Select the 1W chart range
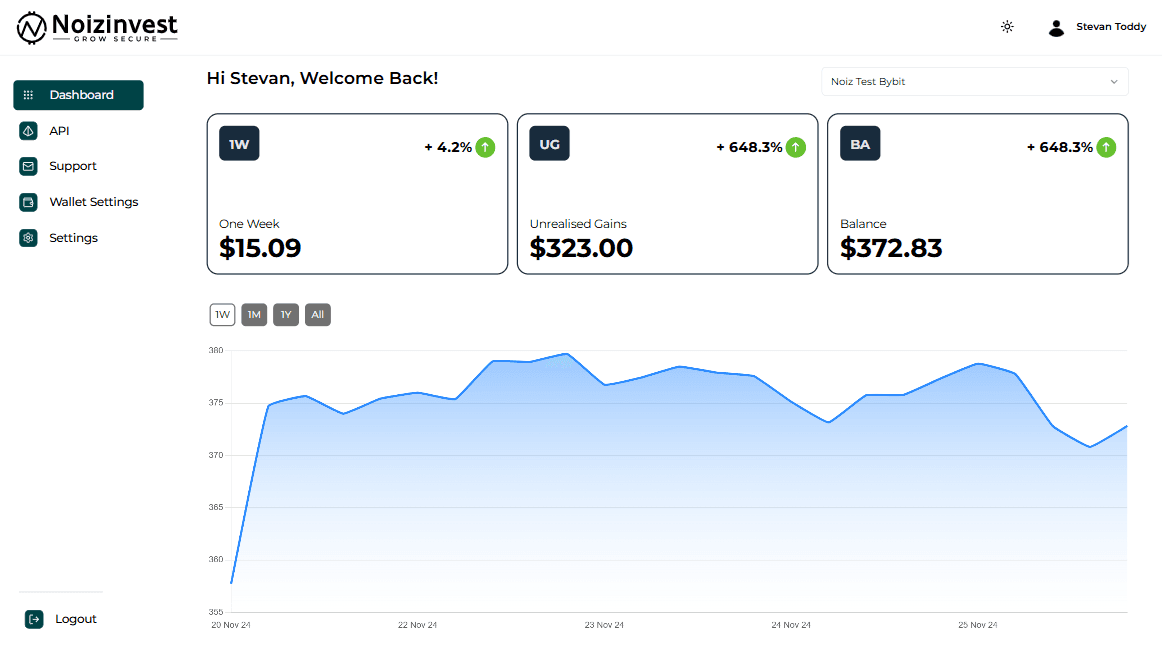Image resolution: width=1162 pixels, height=650 pixels. [222, 315]
